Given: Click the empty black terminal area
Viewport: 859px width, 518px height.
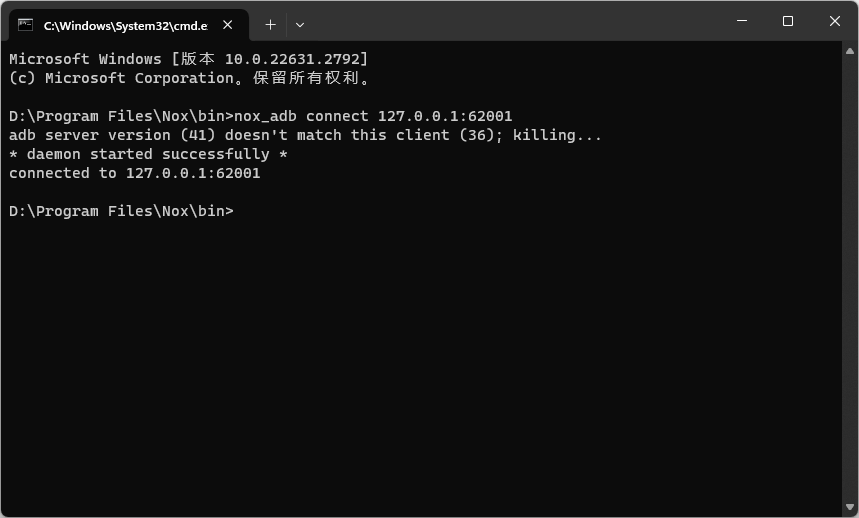Looking at the screenshot, I should 422,361.
